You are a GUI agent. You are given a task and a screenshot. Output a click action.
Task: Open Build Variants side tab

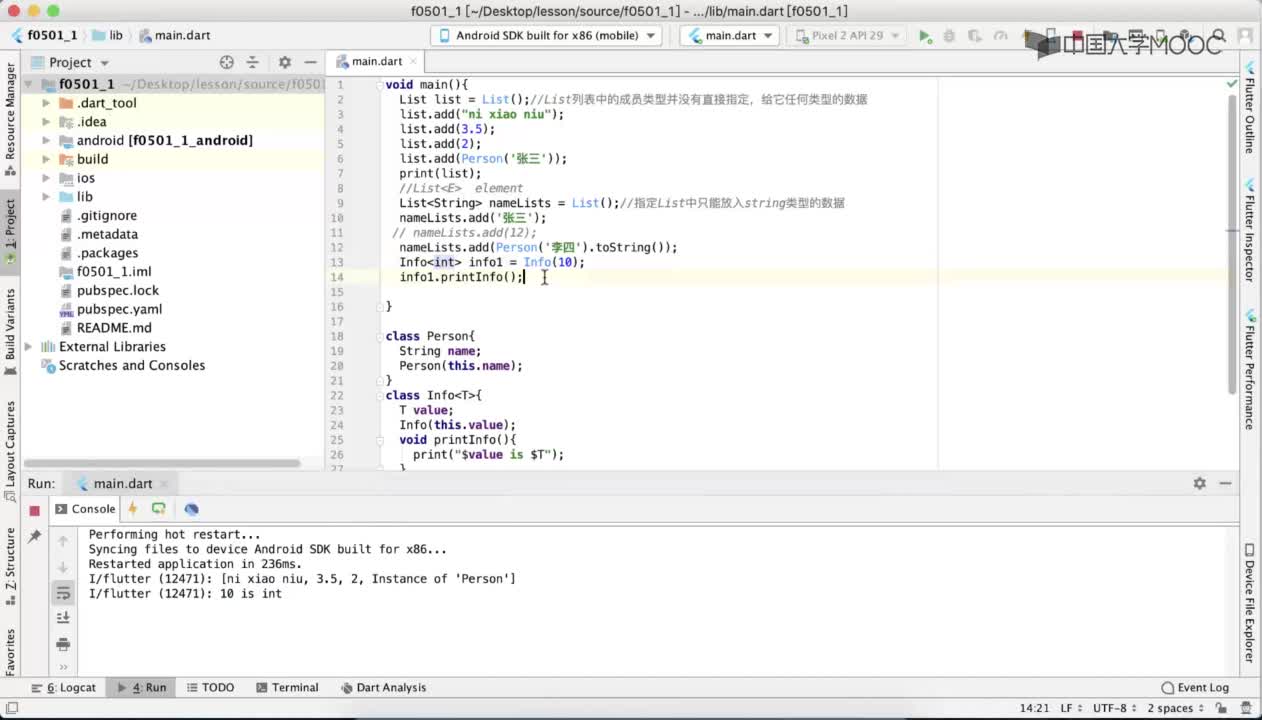pos(10,332)
